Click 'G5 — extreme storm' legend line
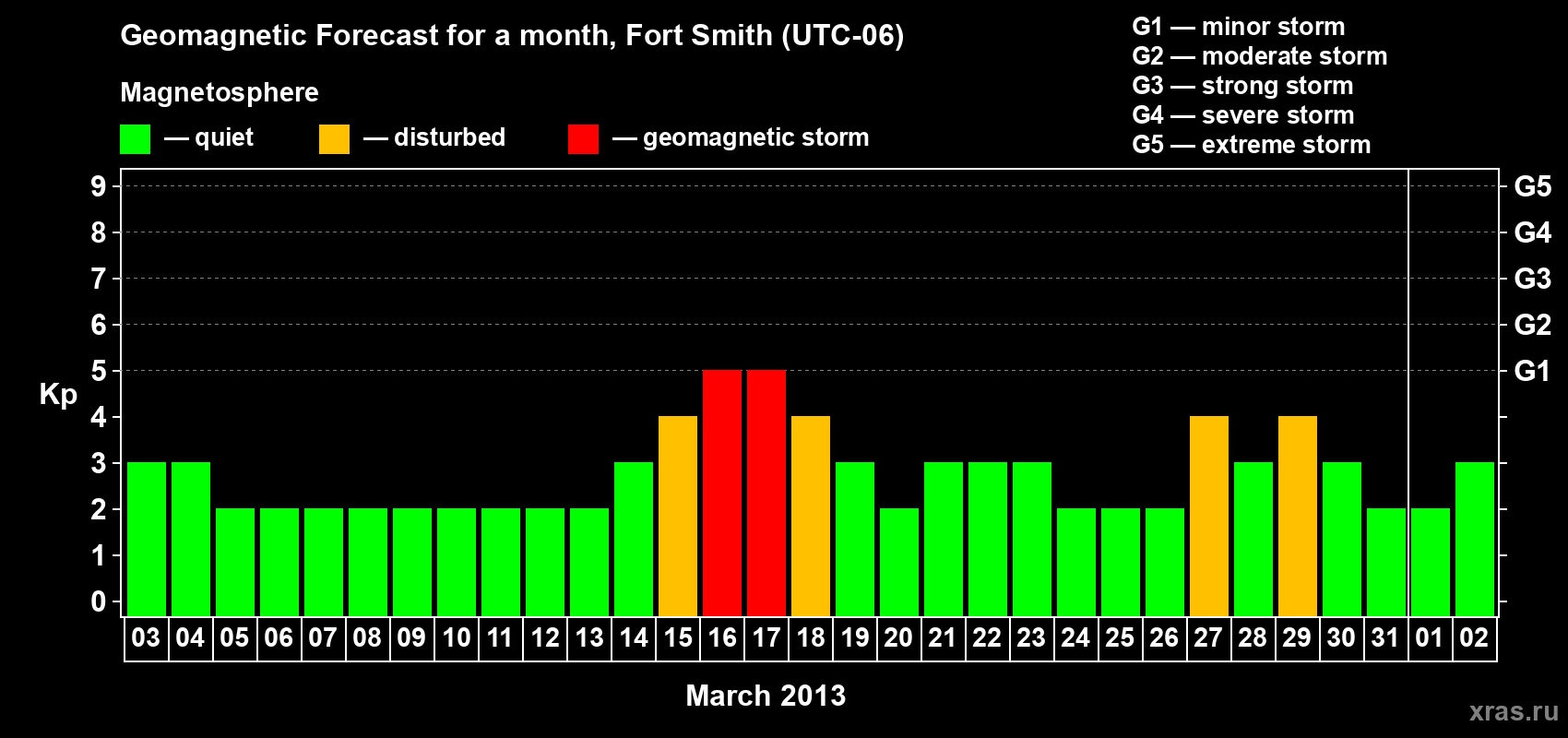 1252,145
